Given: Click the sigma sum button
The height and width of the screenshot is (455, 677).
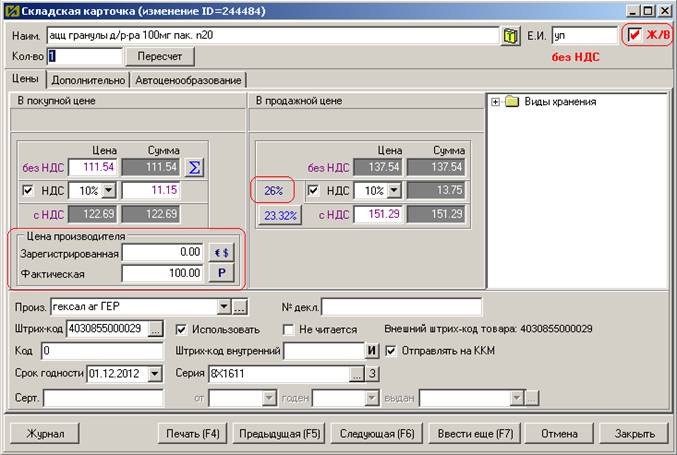Looking at the screenshot, I should pyautogui.click(x=195, y=167).
